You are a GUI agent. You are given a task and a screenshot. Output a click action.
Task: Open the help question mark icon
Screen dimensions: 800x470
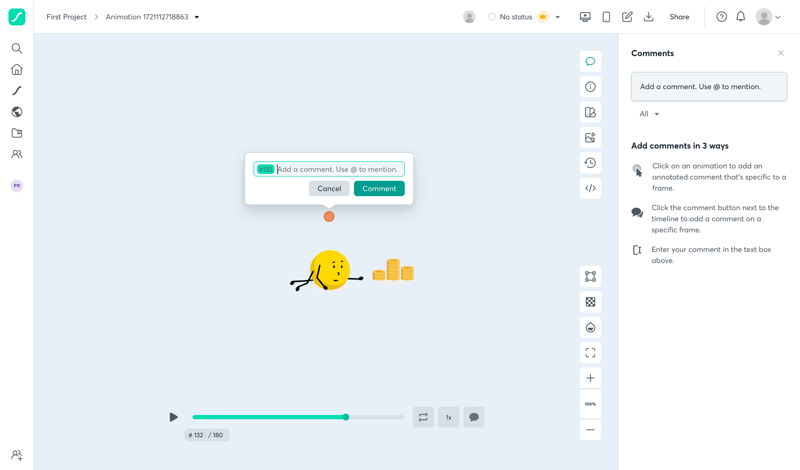pos(721,17)
